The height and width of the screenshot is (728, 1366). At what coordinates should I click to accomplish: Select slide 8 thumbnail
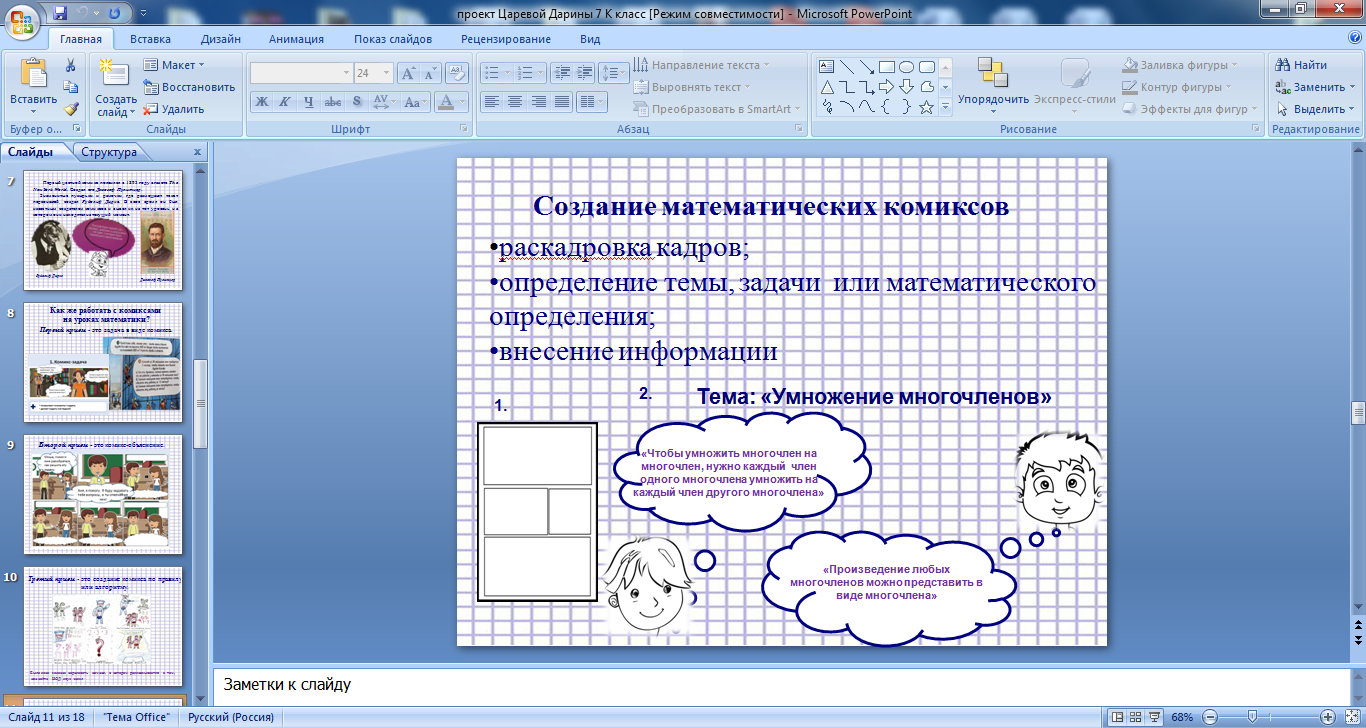point(103,362)
